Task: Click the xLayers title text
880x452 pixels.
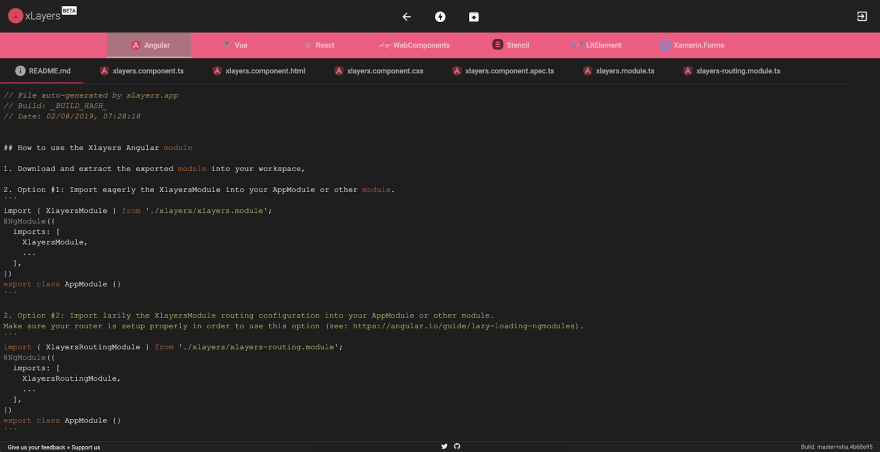Action: pyautogui.click(x=43, y=16)
